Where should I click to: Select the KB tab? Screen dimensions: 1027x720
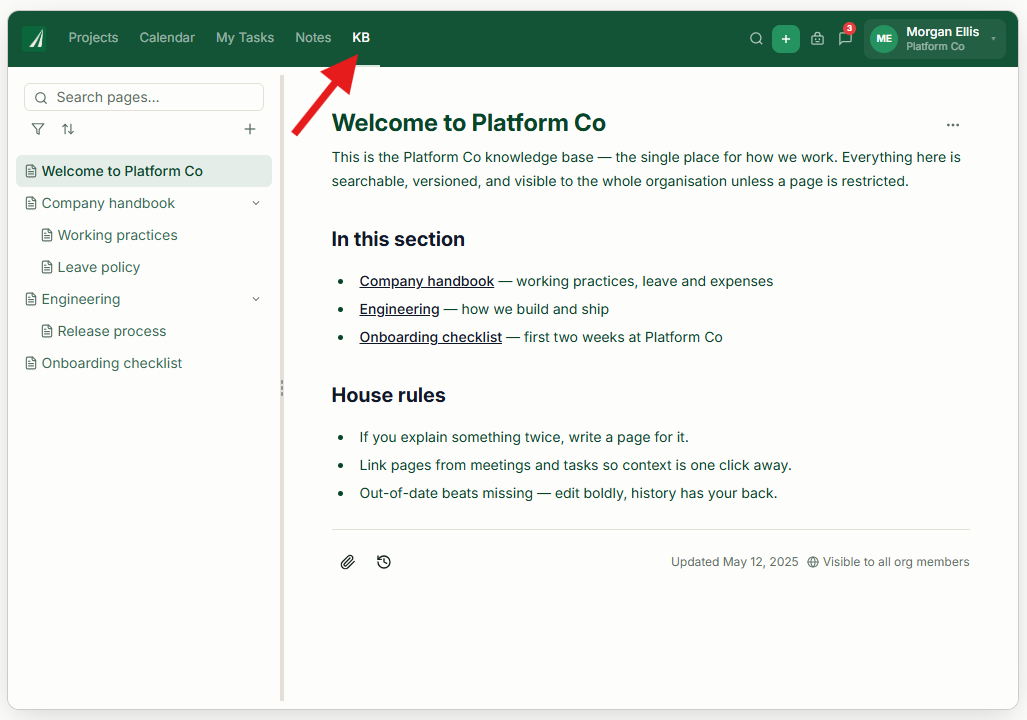pyautogui.click(x=361, y=37)
